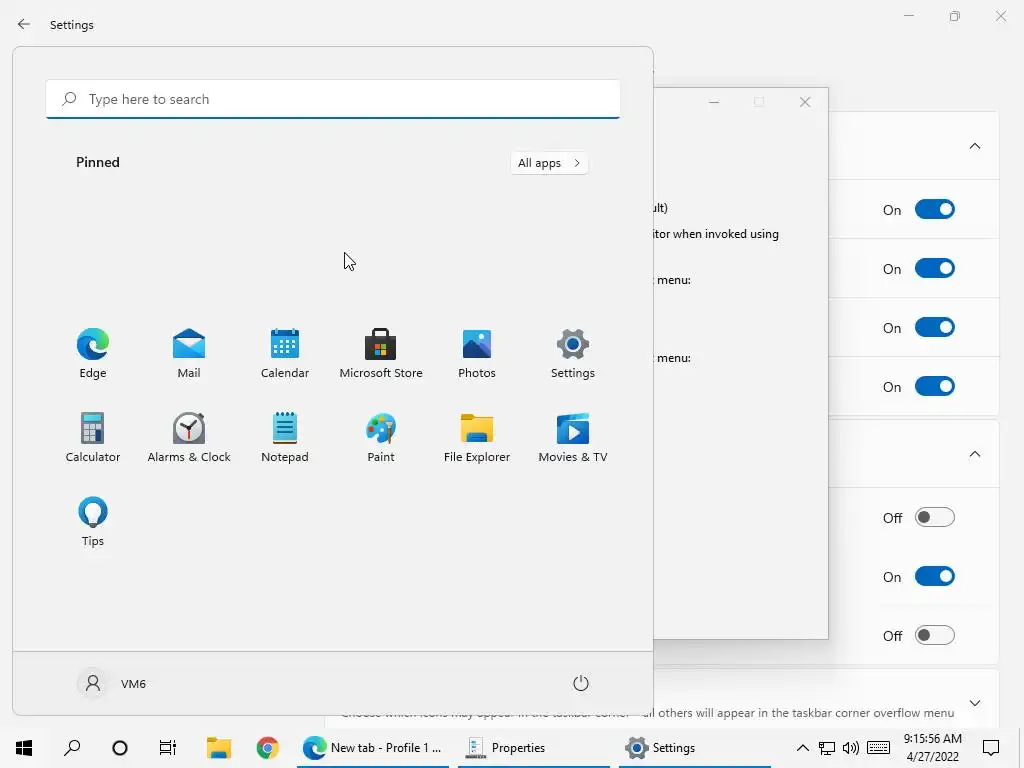Image resolution: width=1024 pixels, height=768 pixels.
Task: Turn off the On toggle between Off toggles
Action: [935, 577]
